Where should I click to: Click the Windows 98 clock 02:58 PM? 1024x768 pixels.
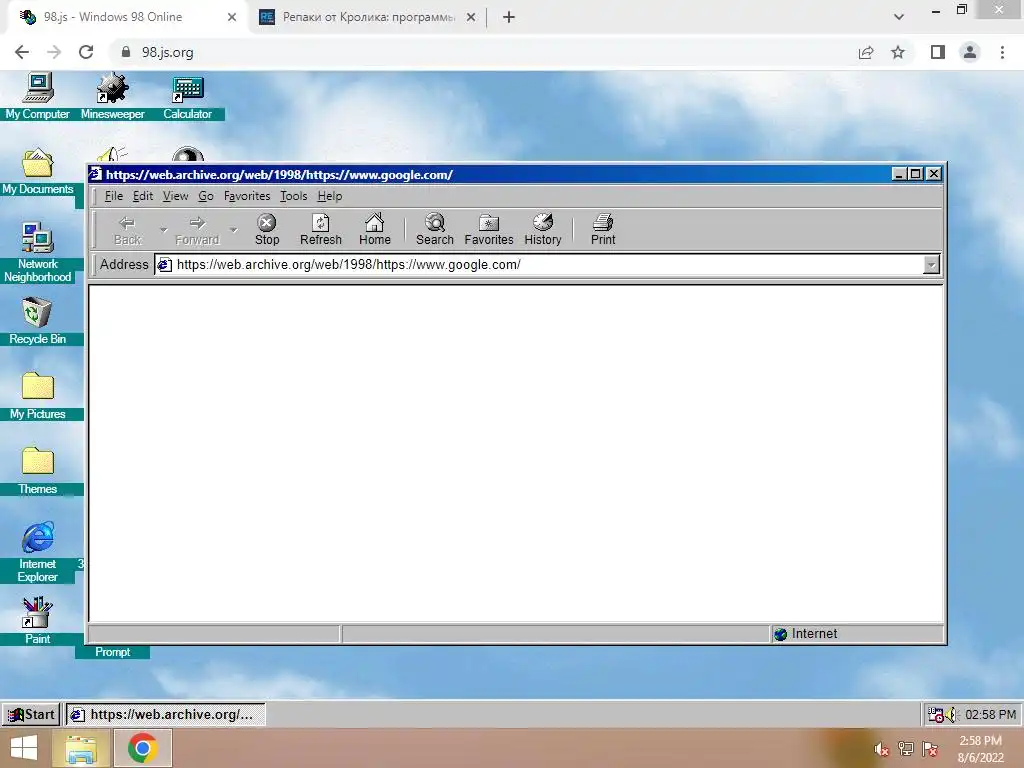[990, 715]
